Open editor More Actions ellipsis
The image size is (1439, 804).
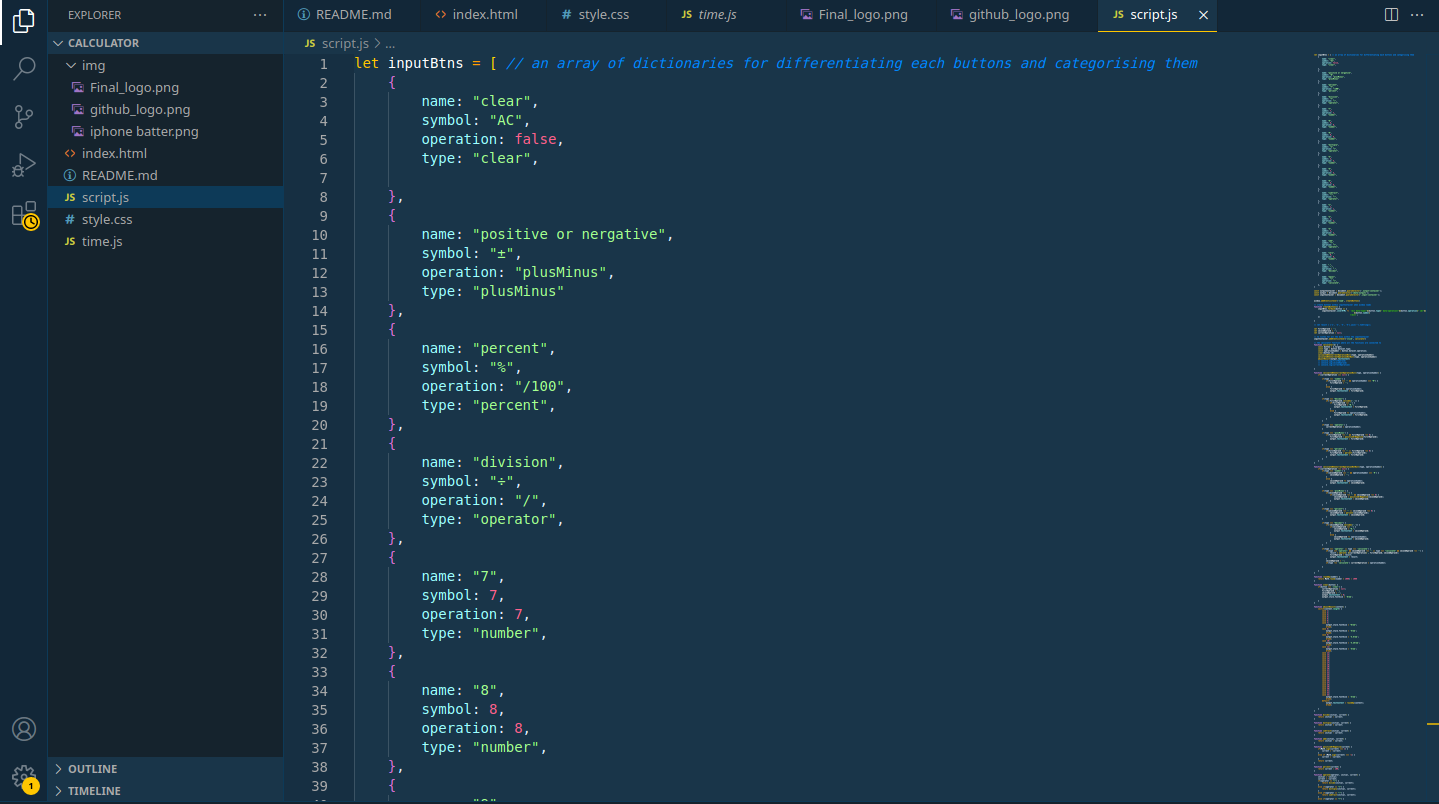[x=1417, y=15]
